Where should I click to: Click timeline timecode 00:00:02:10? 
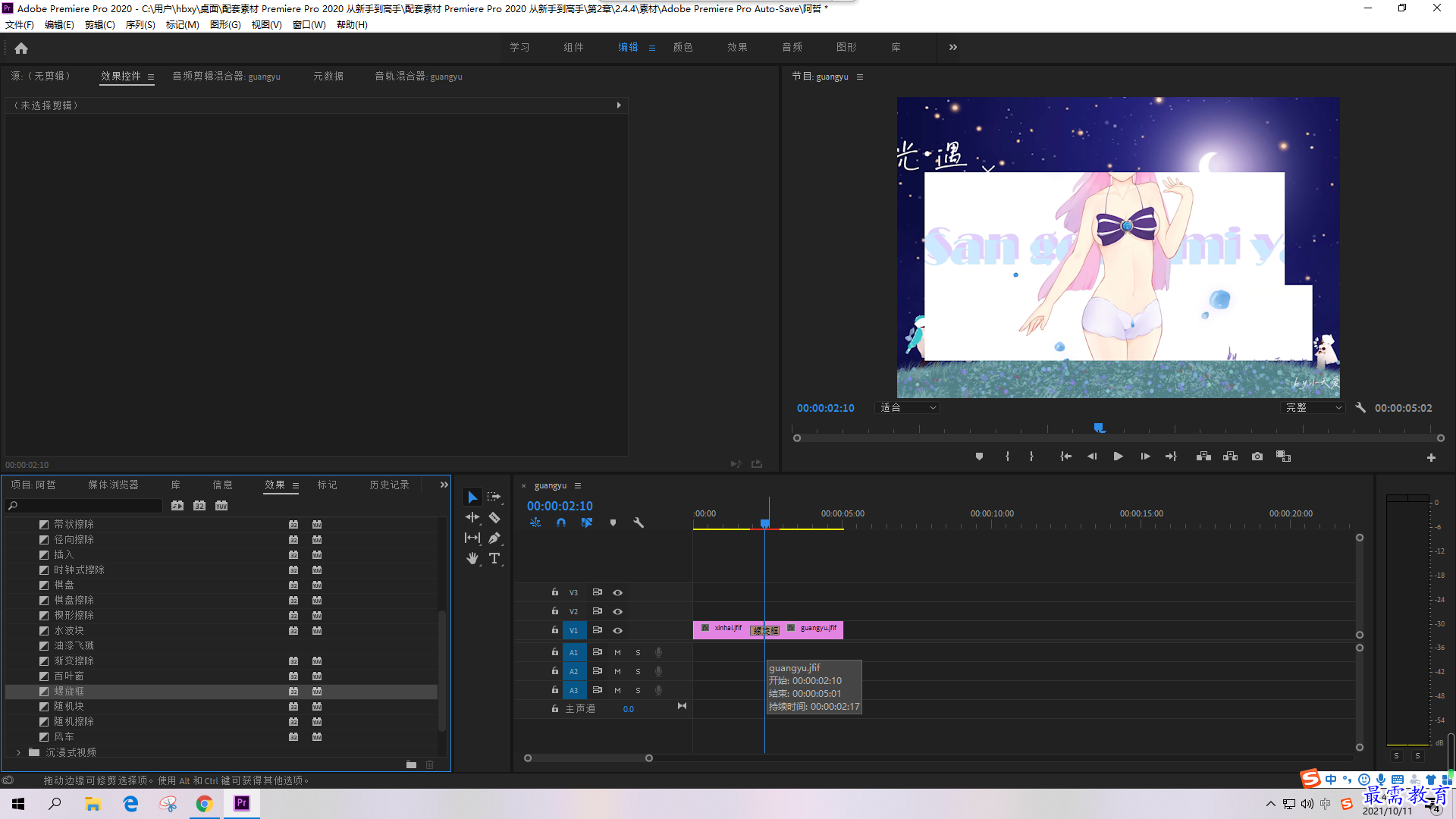560,506
